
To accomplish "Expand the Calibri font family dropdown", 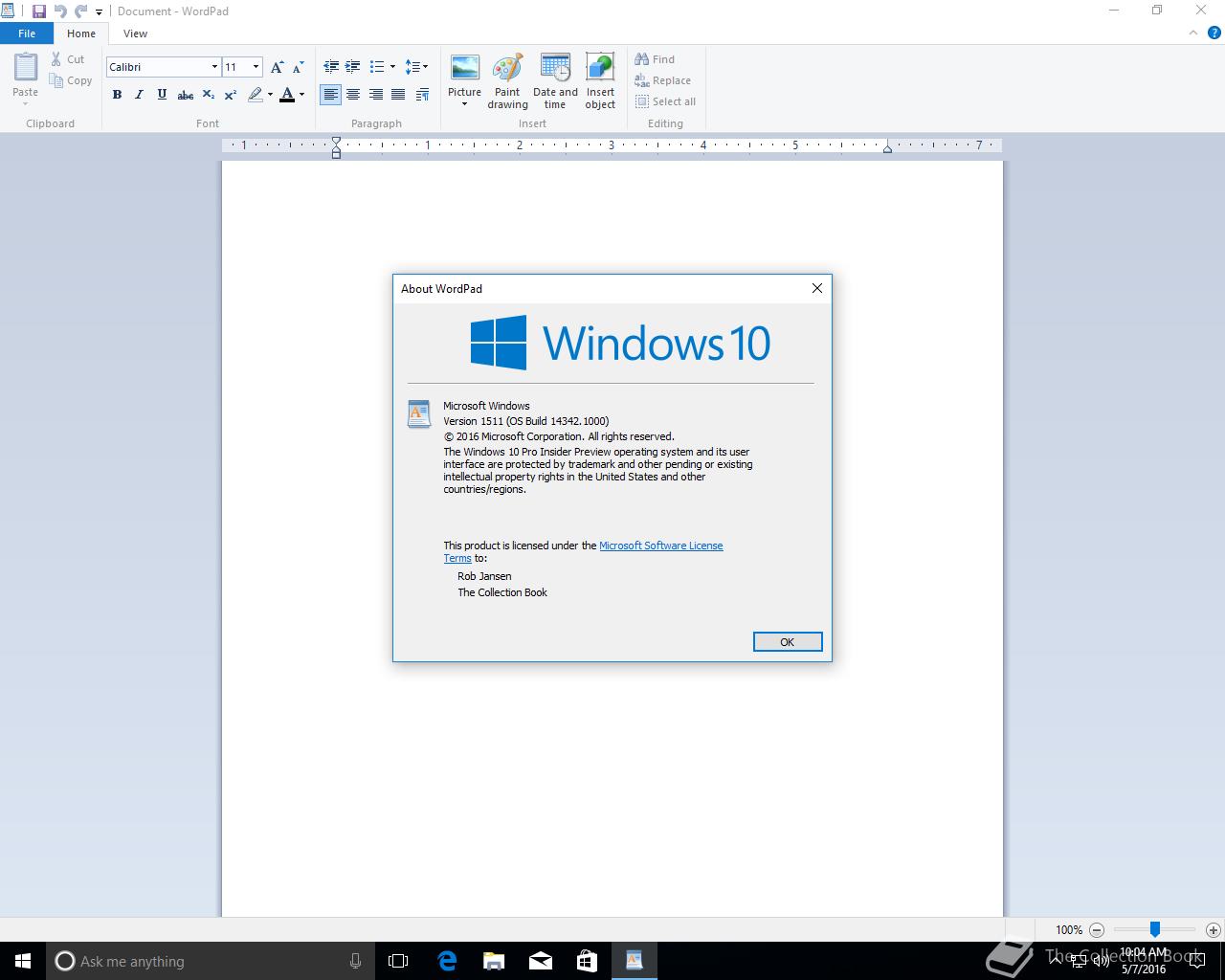I will [214, 67].
